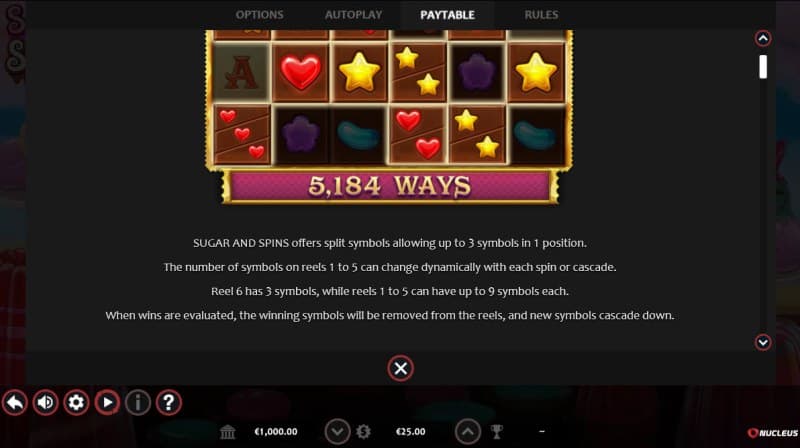Decrease the bet amount
Viewport: 800px width, 448px height.
point(337,432)
